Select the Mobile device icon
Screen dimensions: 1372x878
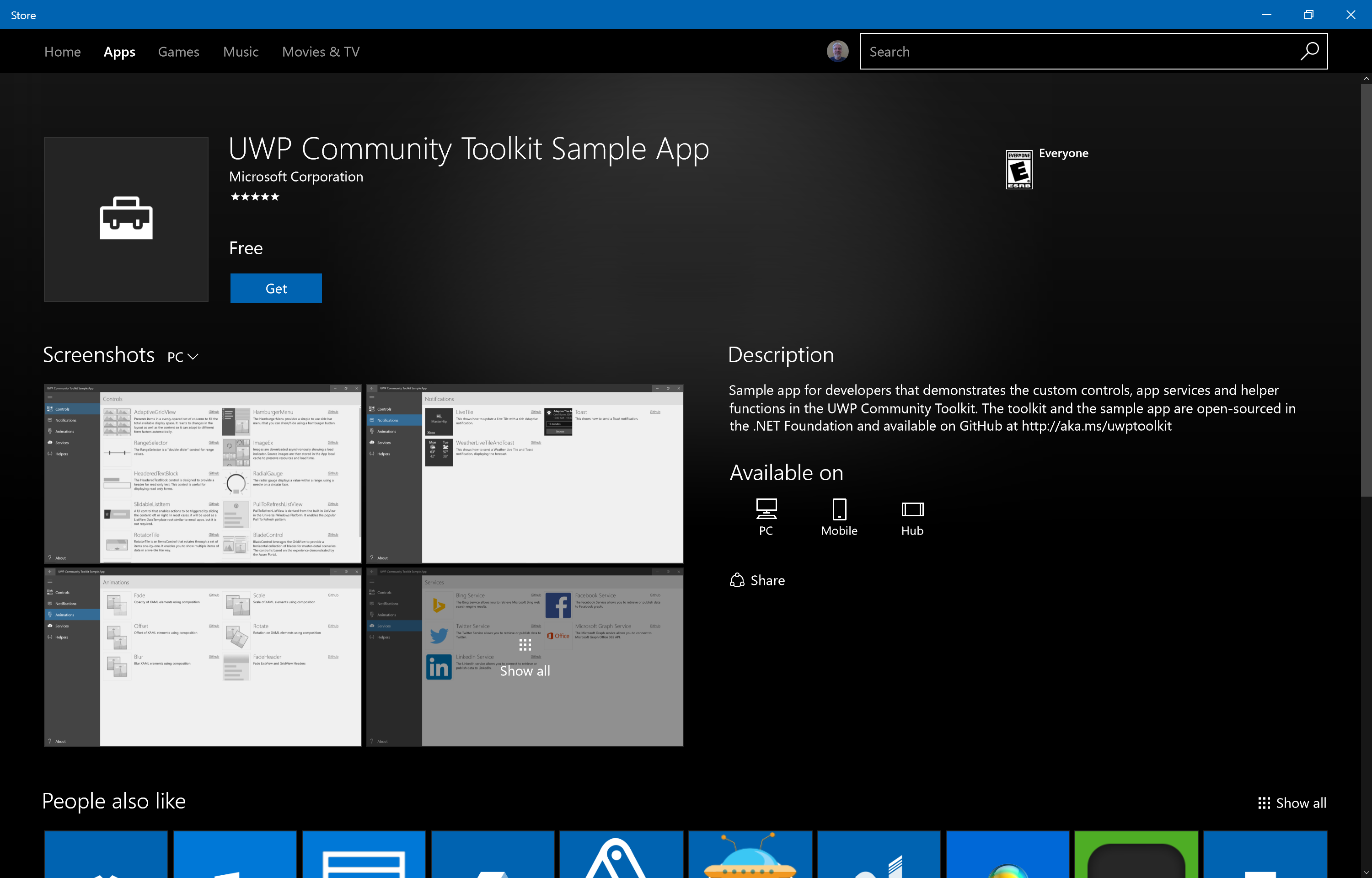(x=839, y=509)
